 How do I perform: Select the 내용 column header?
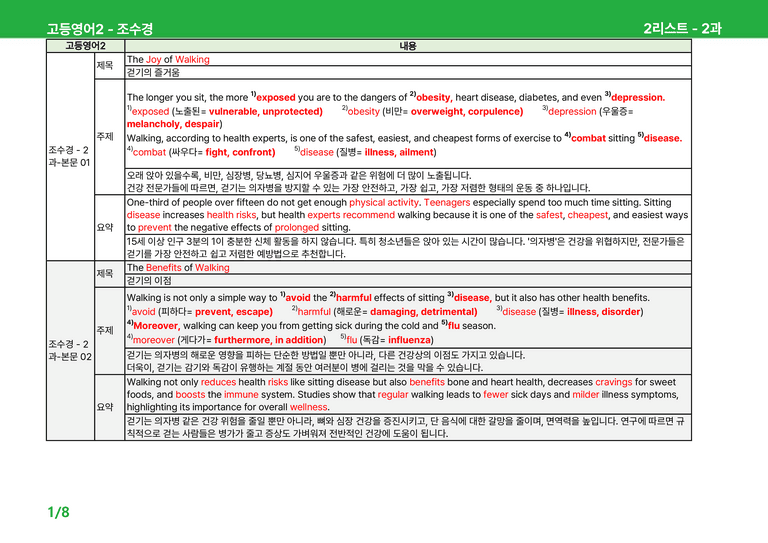coord(408,46)
